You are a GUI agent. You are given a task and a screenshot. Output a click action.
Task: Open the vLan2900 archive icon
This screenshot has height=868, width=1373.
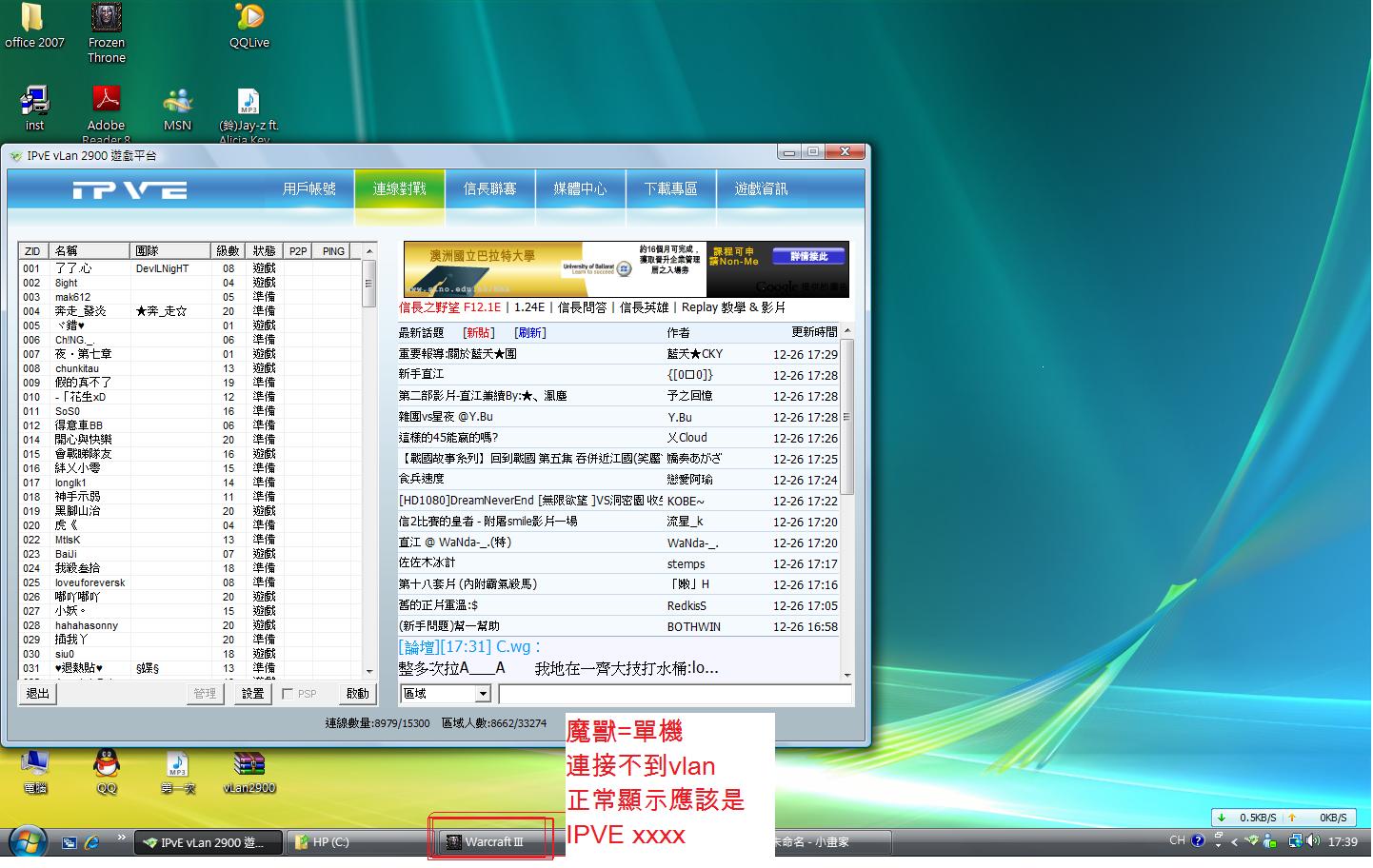[x=249, y=764]
